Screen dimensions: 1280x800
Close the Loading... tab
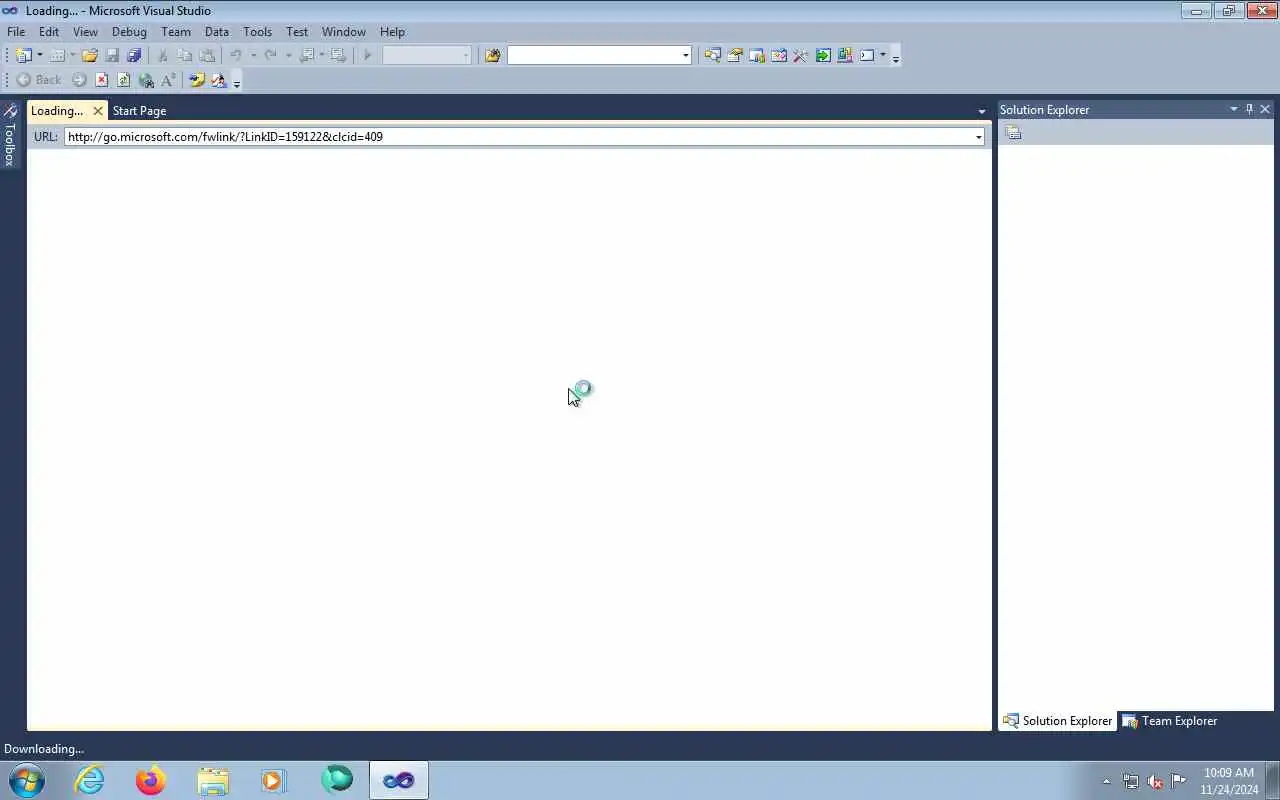98,111
